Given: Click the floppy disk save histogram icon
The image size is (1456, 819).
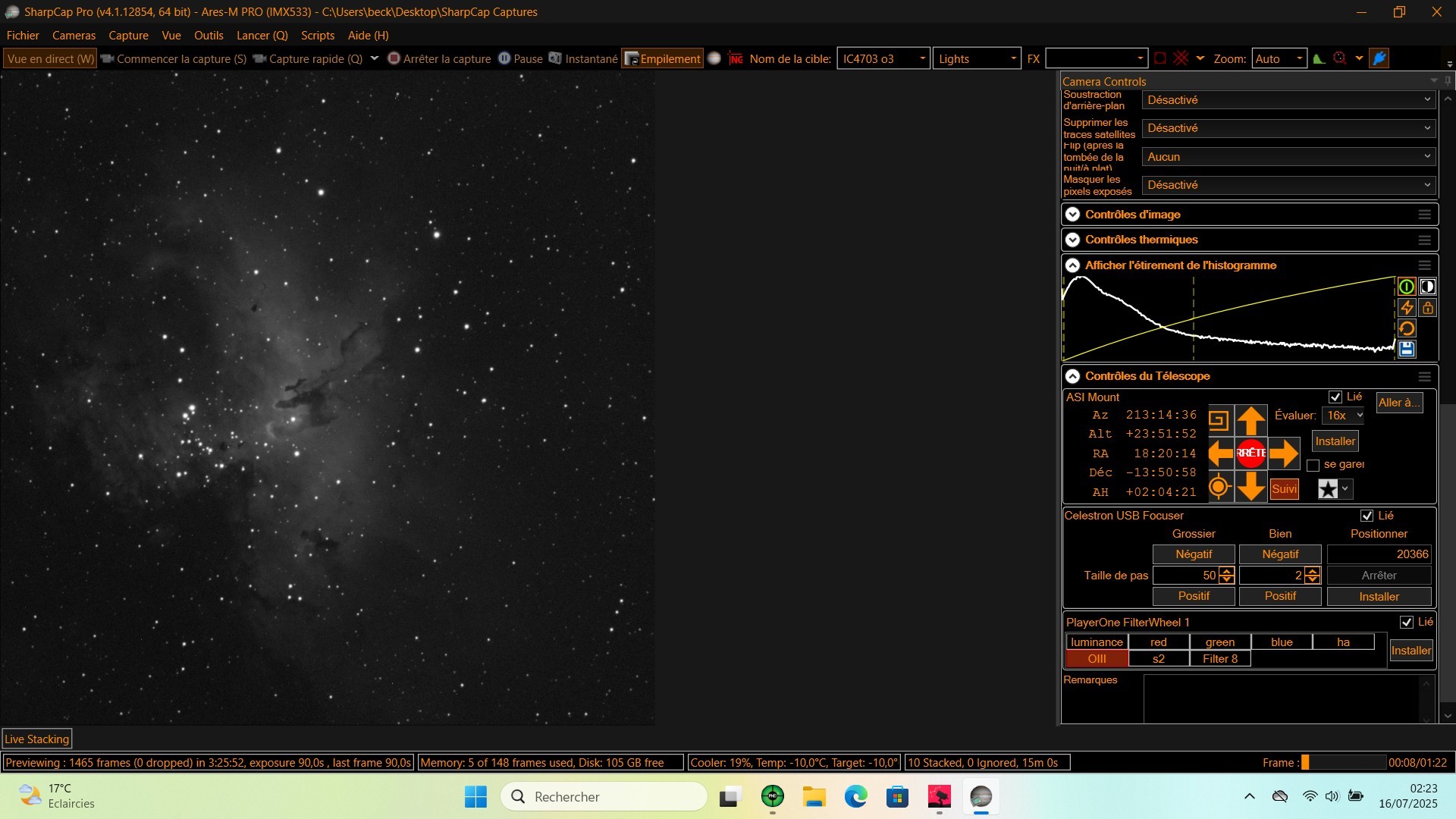Looking at the screenshot, I should coord(1407,349).
